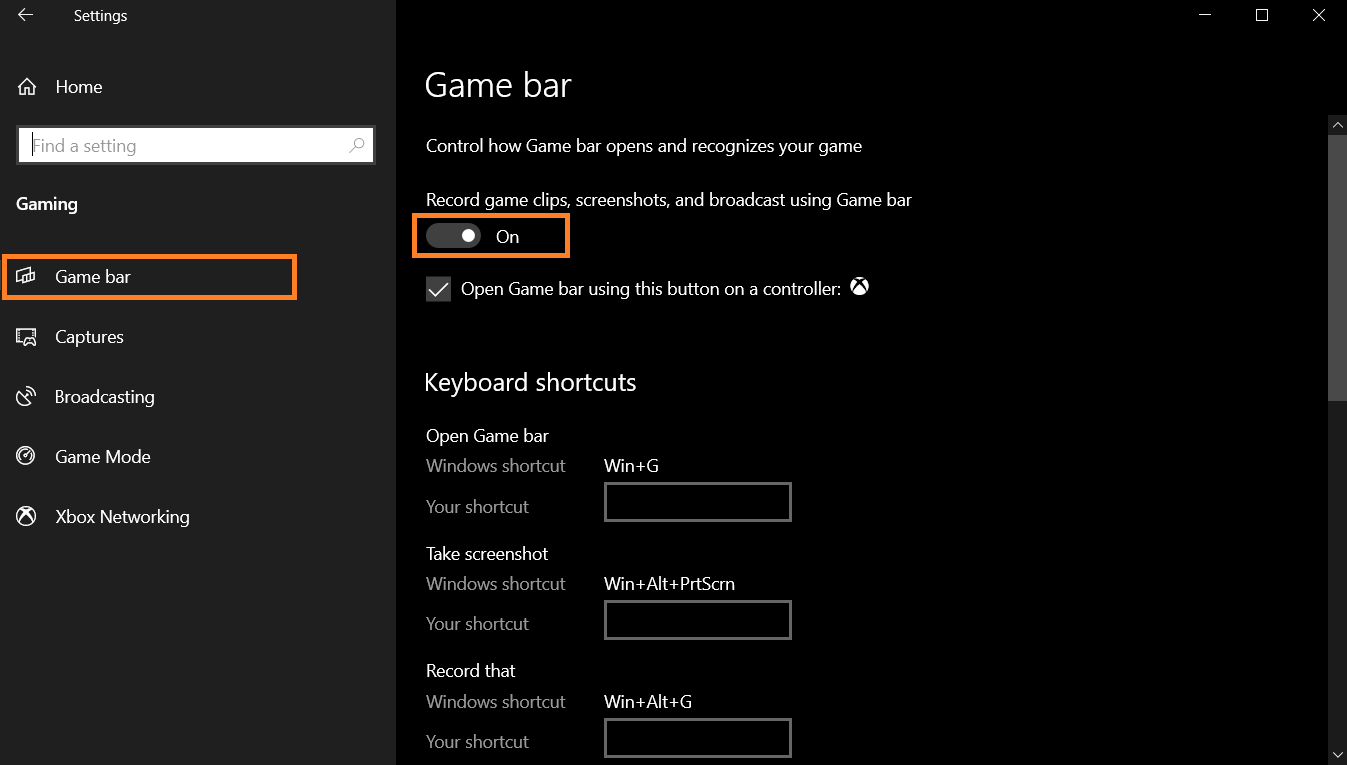Viewport: 1347px width, 765px height.
Task: Click the Game Mode gauge icon
Action: [x=26, y=457]
